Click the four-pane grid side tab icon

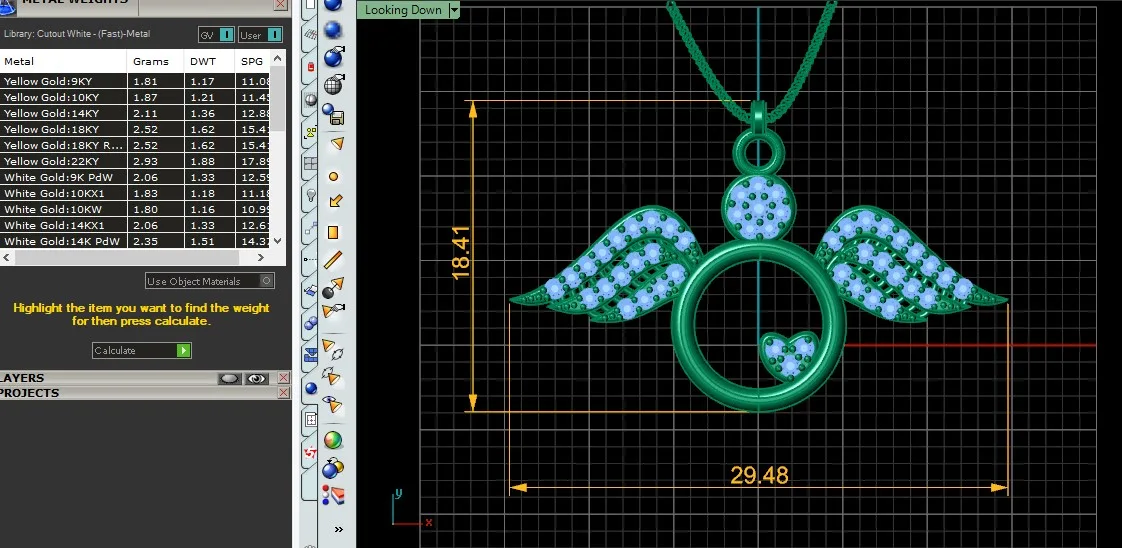(x=311, y=163)
